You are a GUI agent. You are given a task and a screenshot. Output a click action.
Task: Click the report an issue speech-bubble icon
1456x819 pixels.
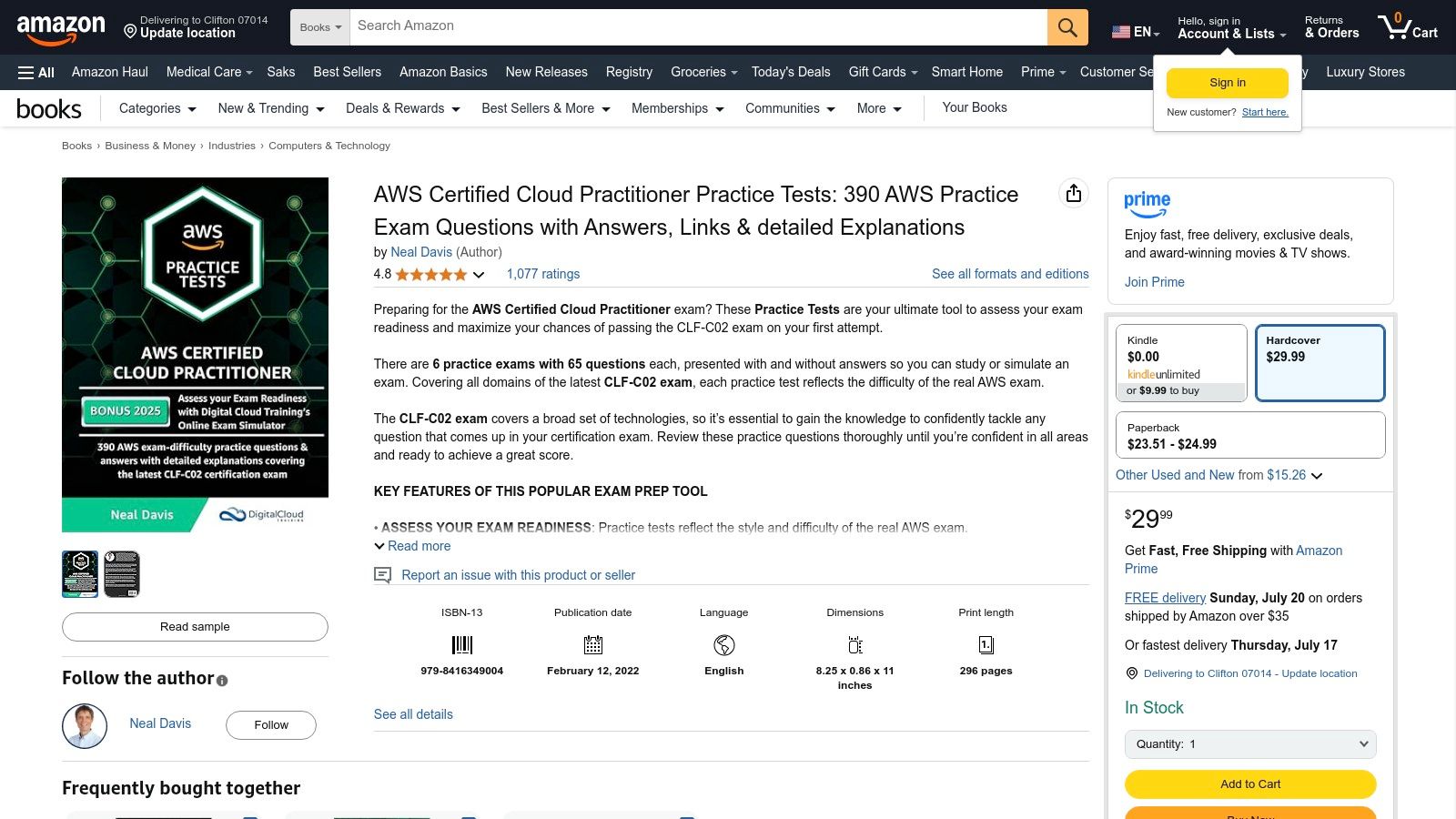pyautogui.click(x=383, y=575)
